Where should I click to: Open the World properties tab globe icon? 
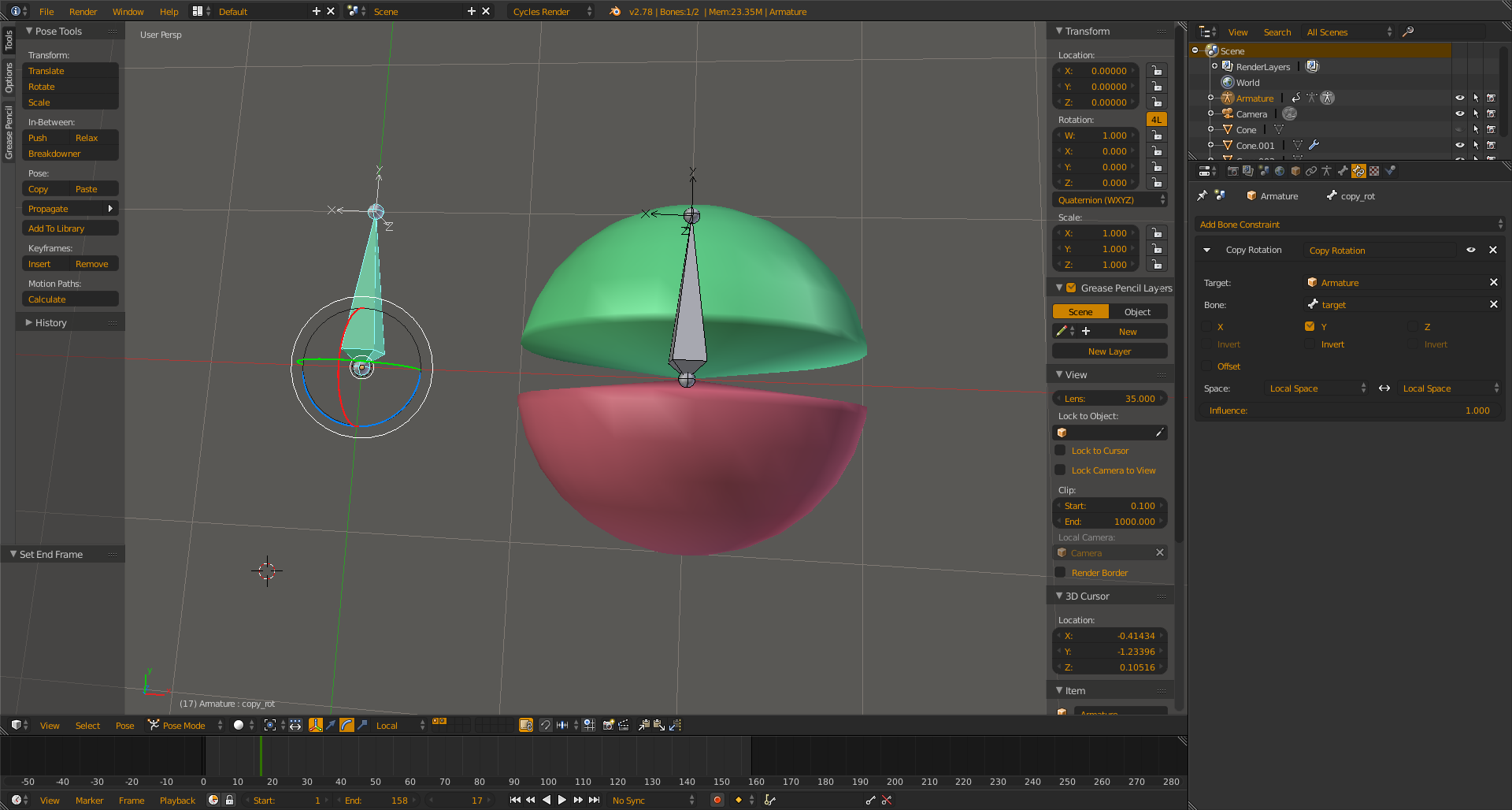(1280, 171)
